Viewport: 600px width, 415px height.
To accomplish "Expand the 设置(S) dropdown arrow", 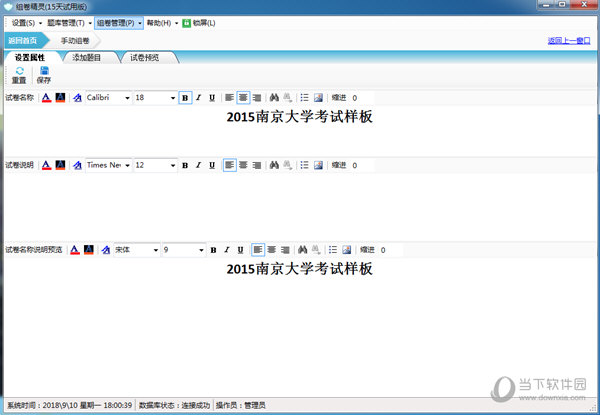I will tap(41, 23).
